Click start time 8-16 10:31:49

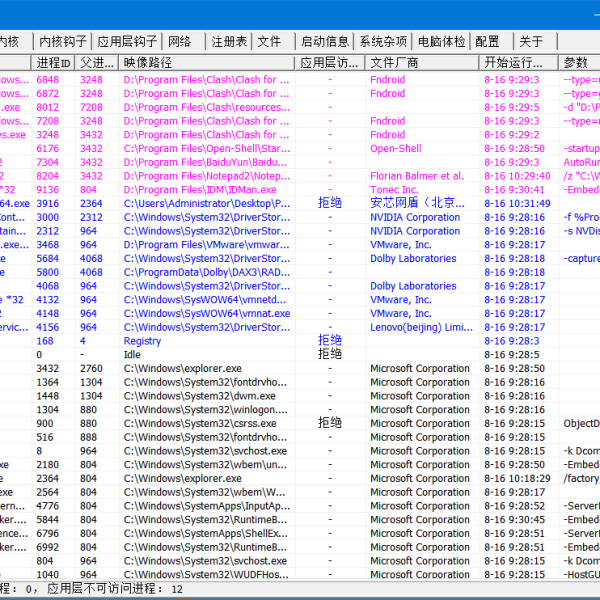517,204
